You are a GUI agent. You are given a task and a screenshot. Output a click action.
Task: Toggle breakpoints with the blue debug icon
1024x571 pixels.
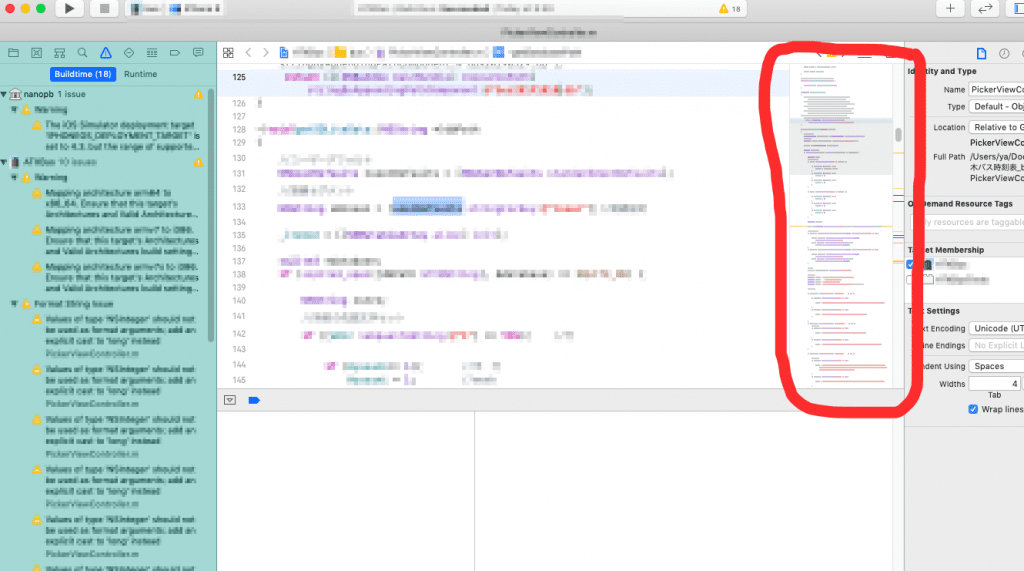(x=254, y=400)
